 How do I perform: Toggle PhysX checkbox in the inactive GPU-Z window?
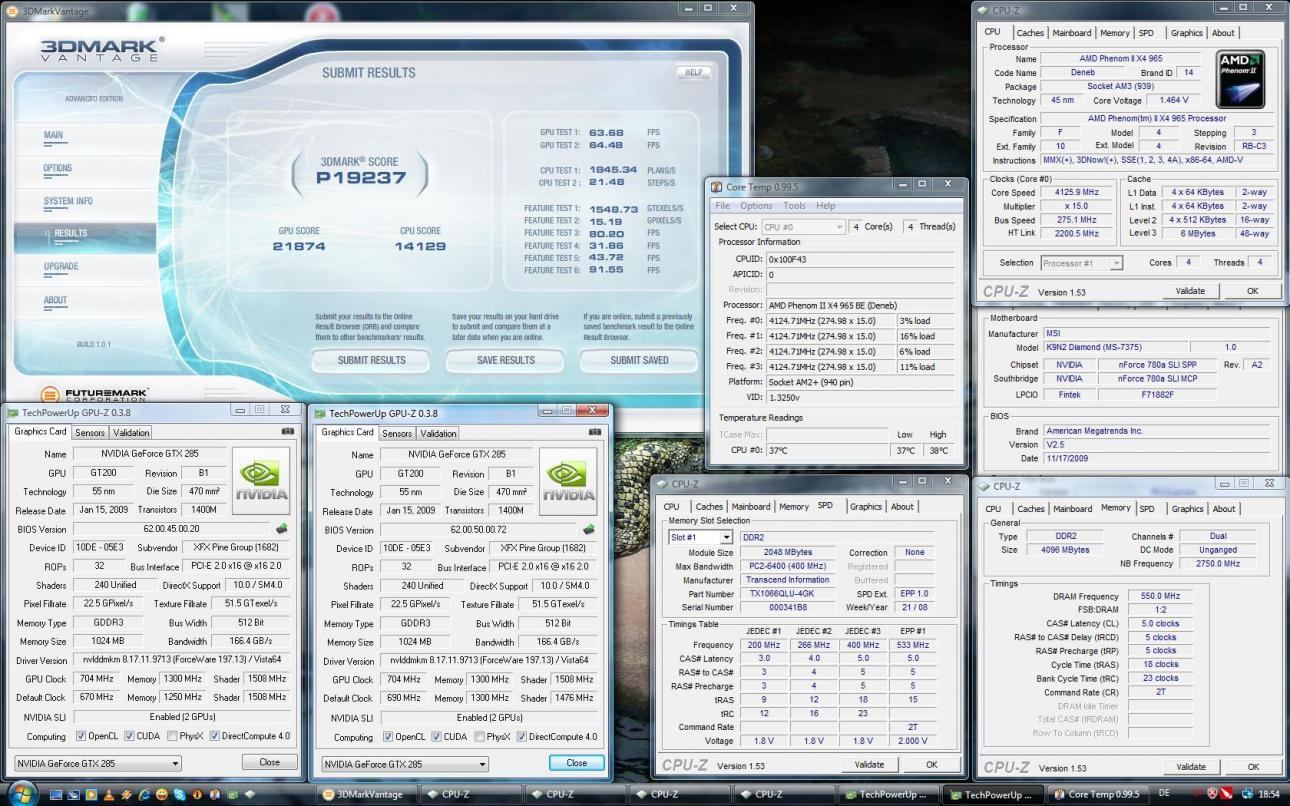172,737
